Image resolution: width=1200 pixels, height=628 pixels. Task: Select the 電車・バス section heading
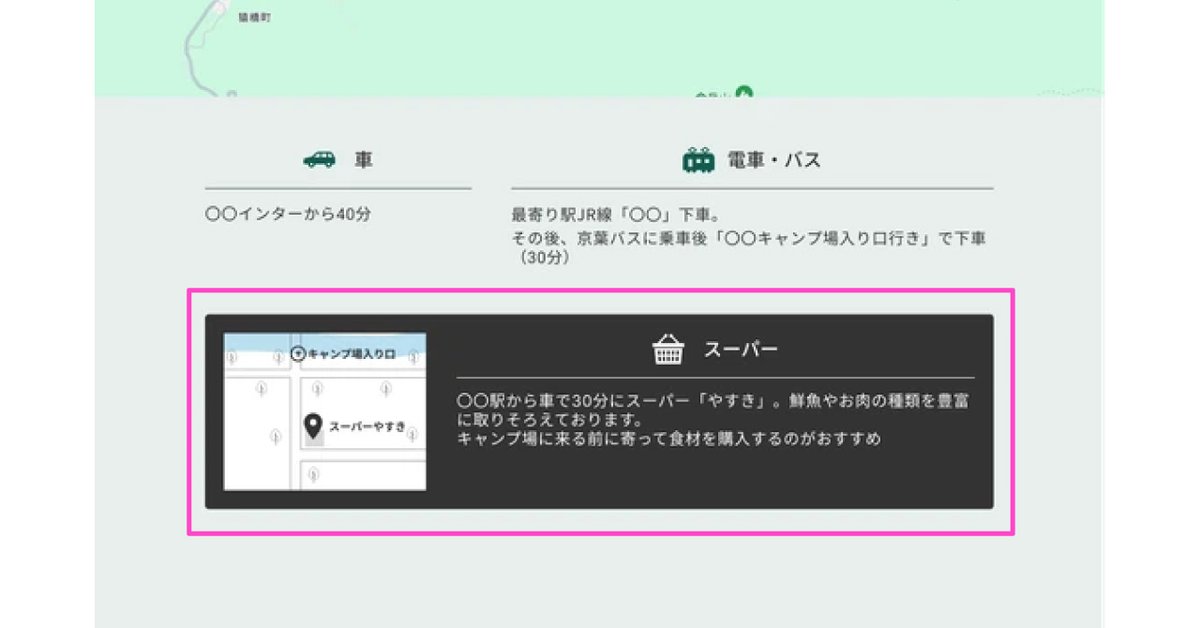point(774,160)
